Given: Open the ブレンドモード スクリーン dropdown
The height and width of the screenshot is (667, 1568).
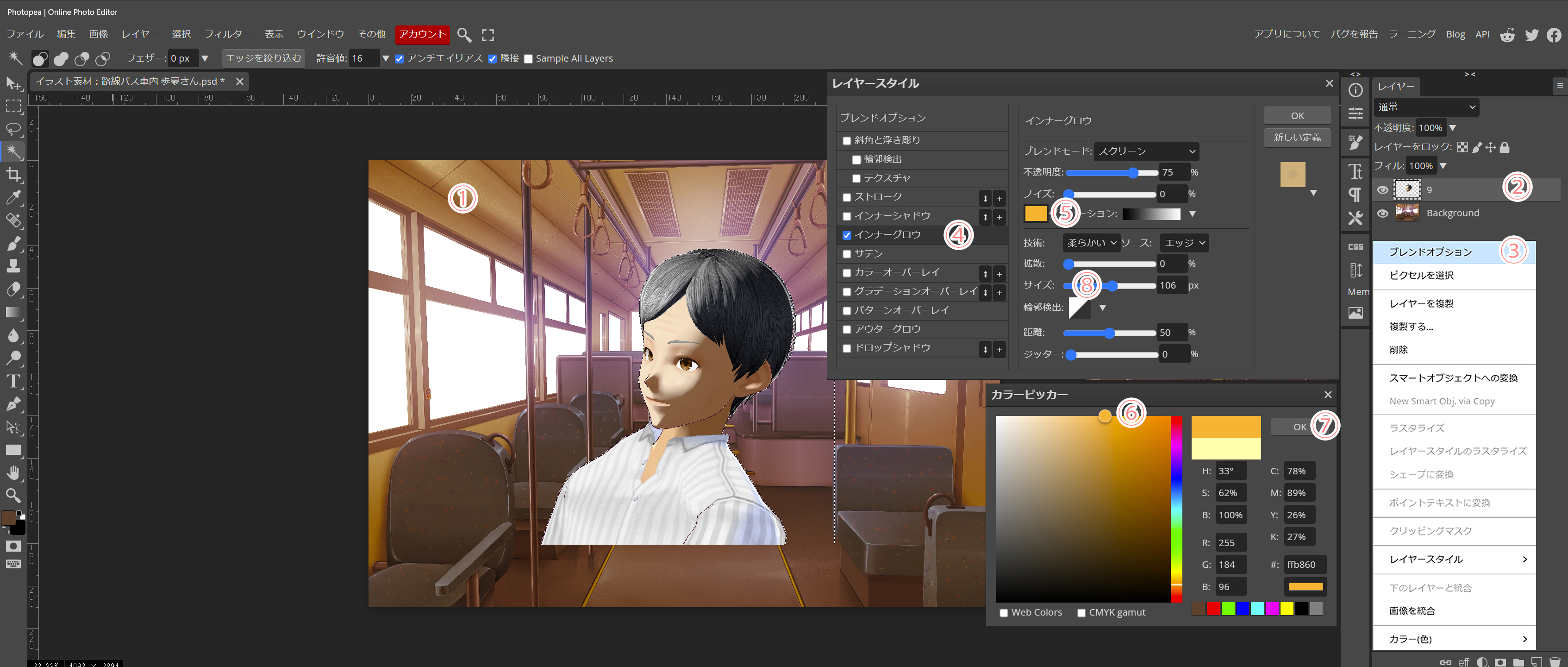Looking at the screenshot, I should coord(1146,151).
